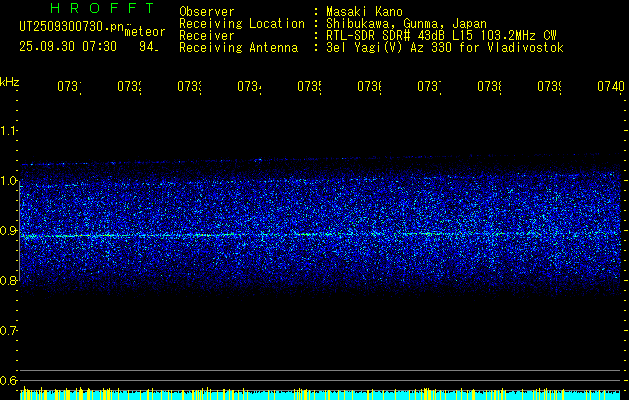Click the Receiving Antenna label
629x400 pixels.
coord(238,48)
